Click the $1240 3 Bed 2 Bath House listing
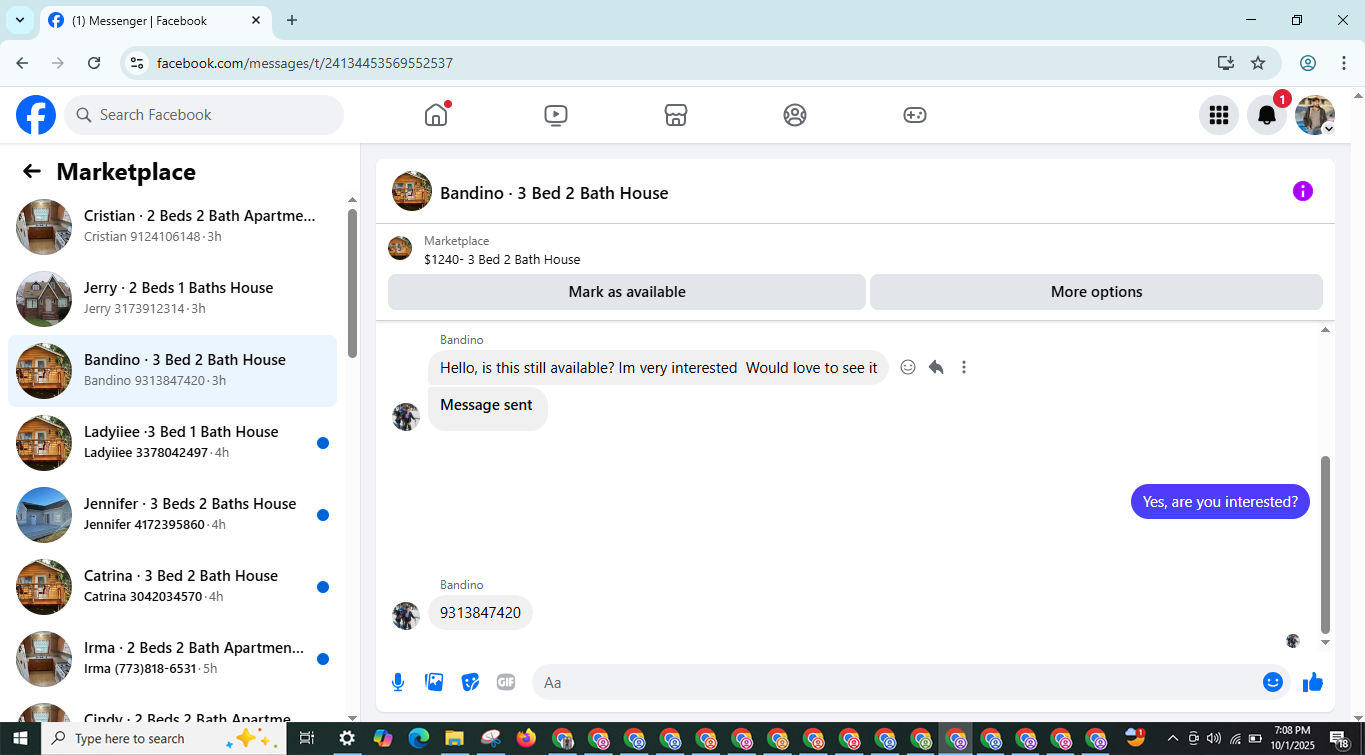This screenshot has width=1365, height=755. (502, 260)
